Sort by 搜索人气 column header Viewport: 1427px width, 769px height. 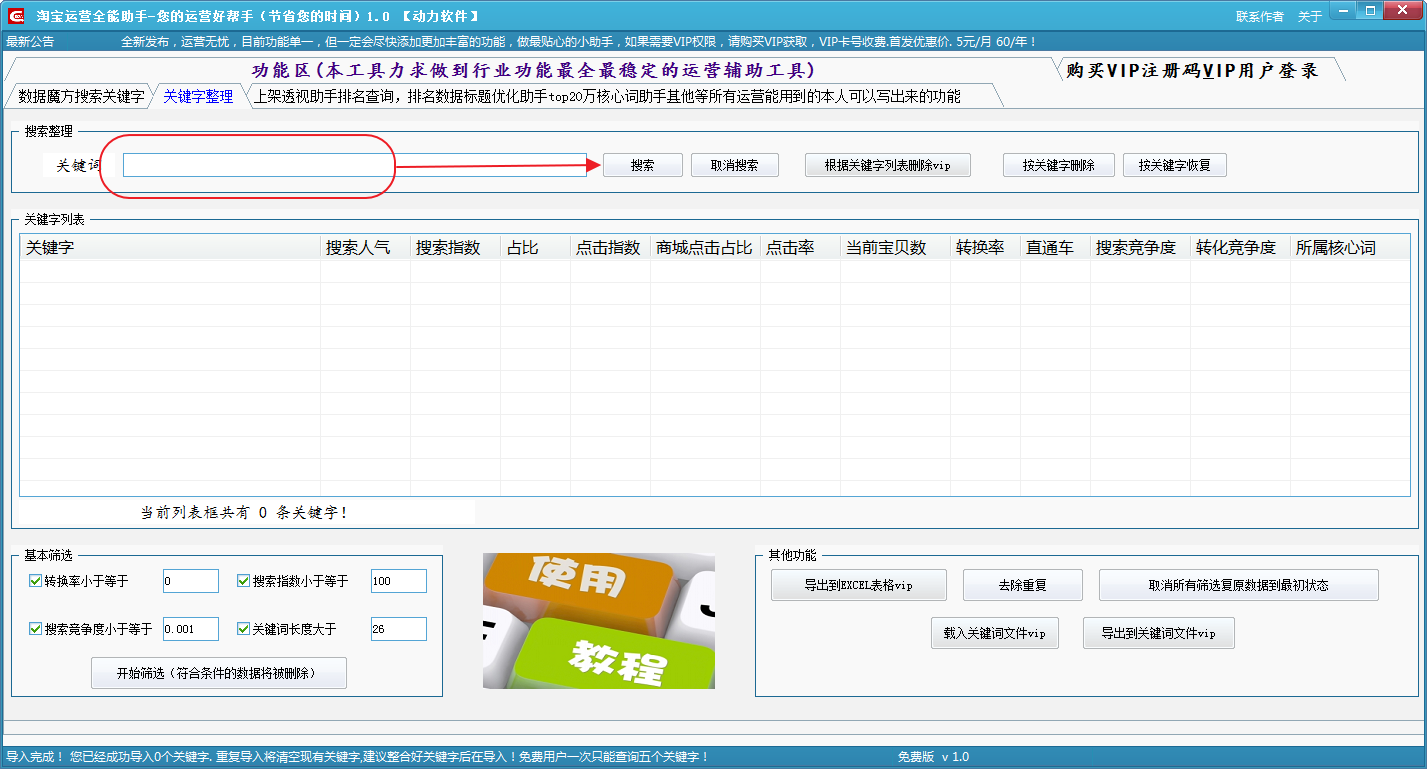[x=365, y=248]
